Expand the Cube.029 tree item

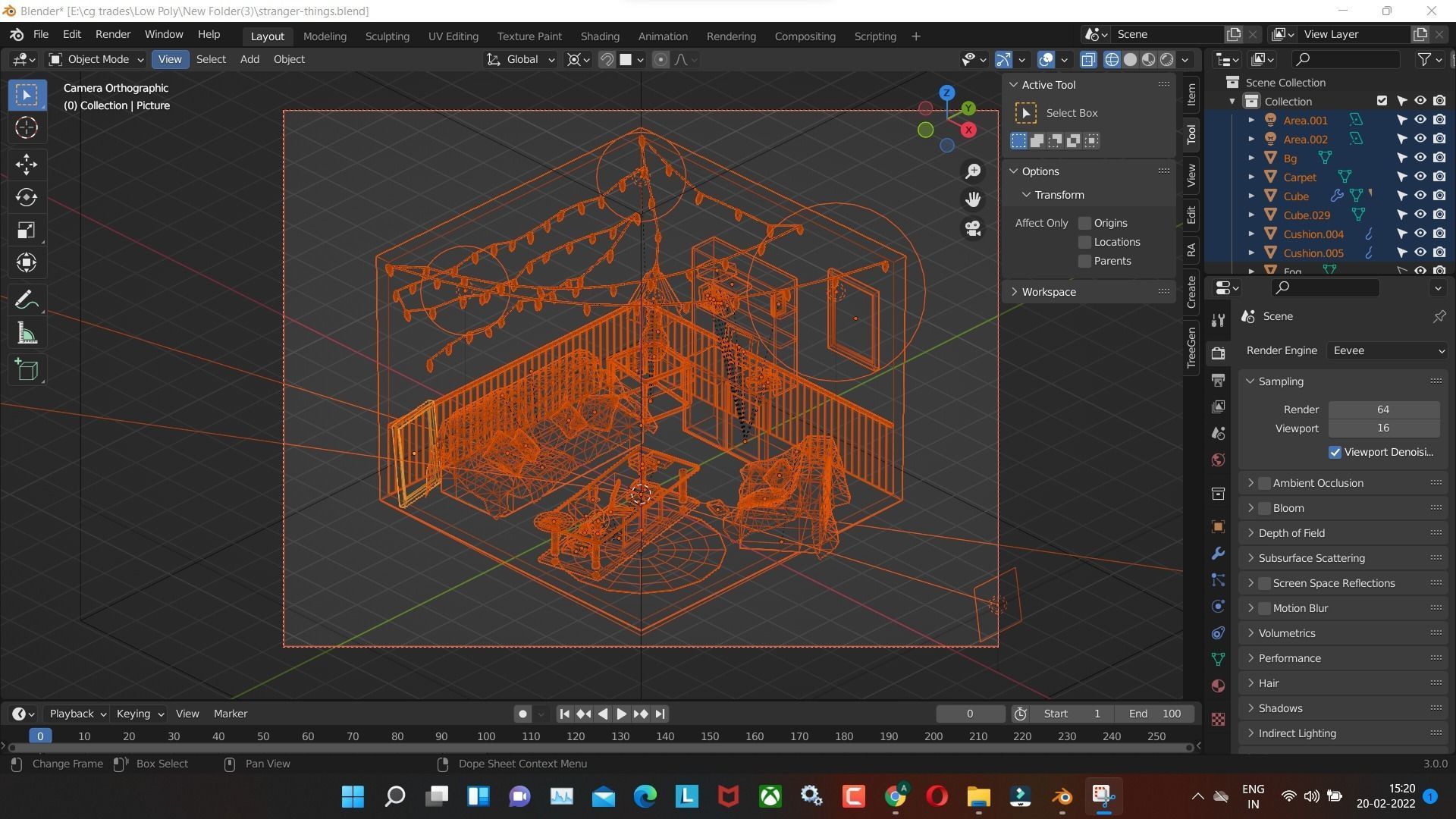pos(1251,215)
